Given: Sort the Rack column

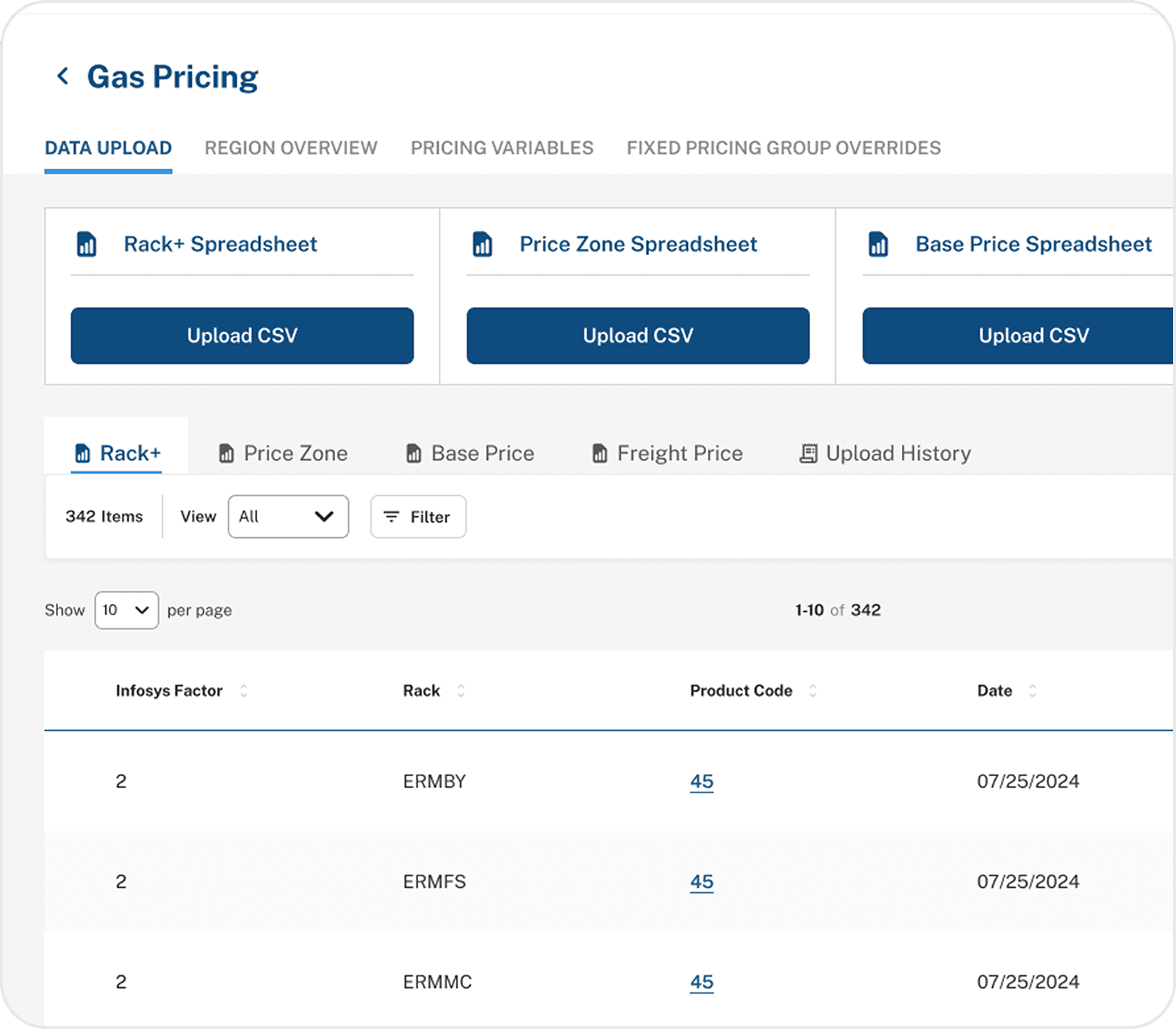Looking at the screenshot, I should (x=461, y=691).
